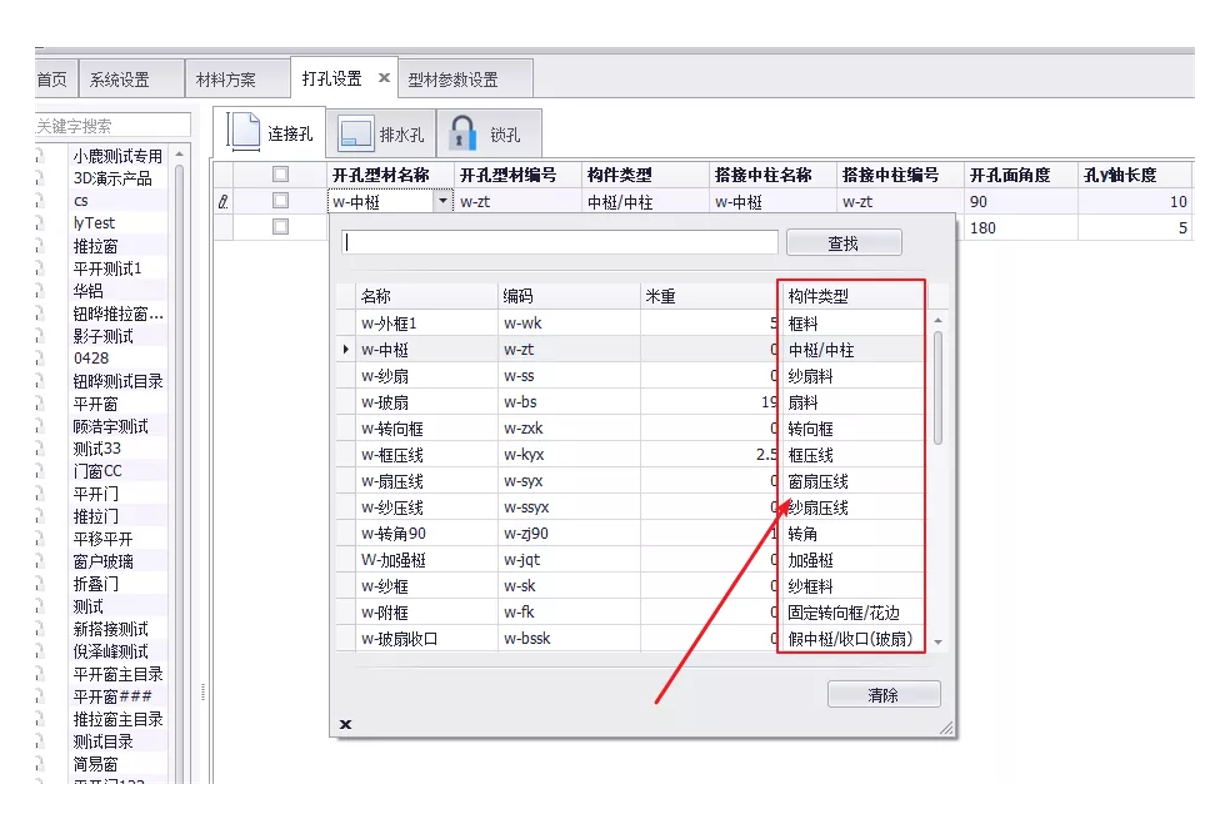The image size is (1226, 830).
Task: Click the 清除 clear button
Action: coord(883,695)
